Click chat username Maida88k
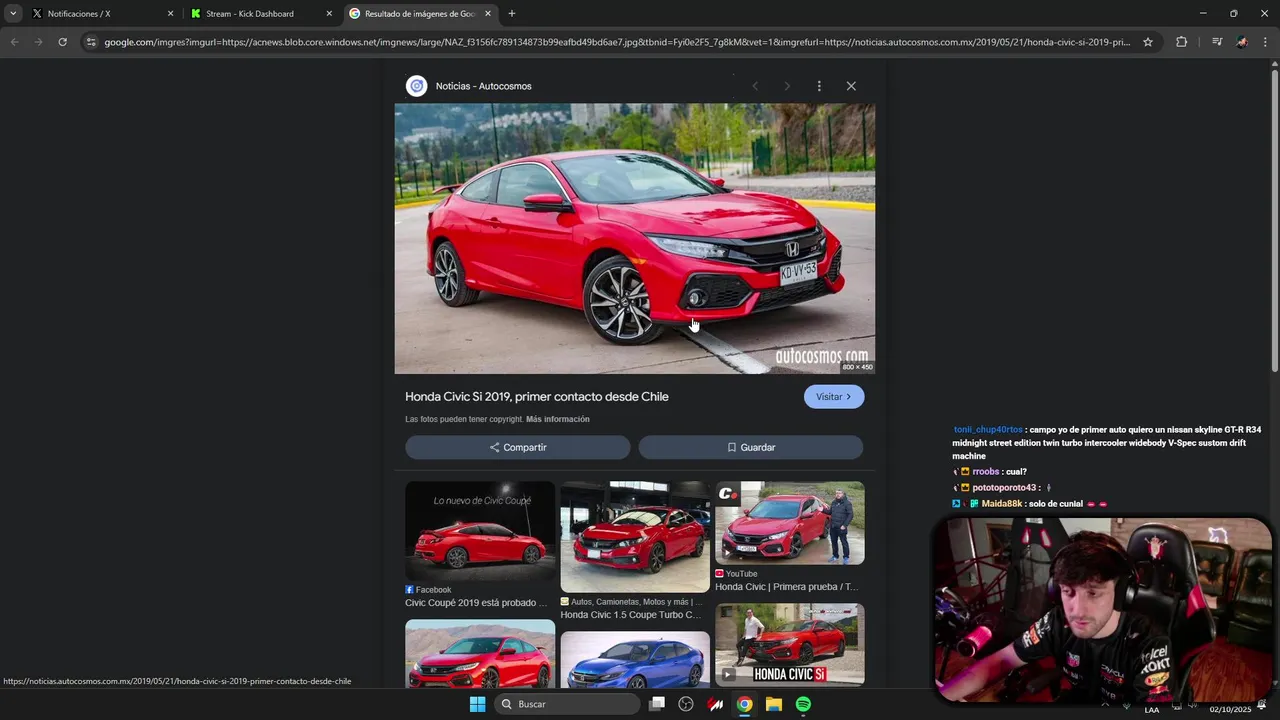The width and height of the screenshot is (1280, 720). pos(1001,504)
